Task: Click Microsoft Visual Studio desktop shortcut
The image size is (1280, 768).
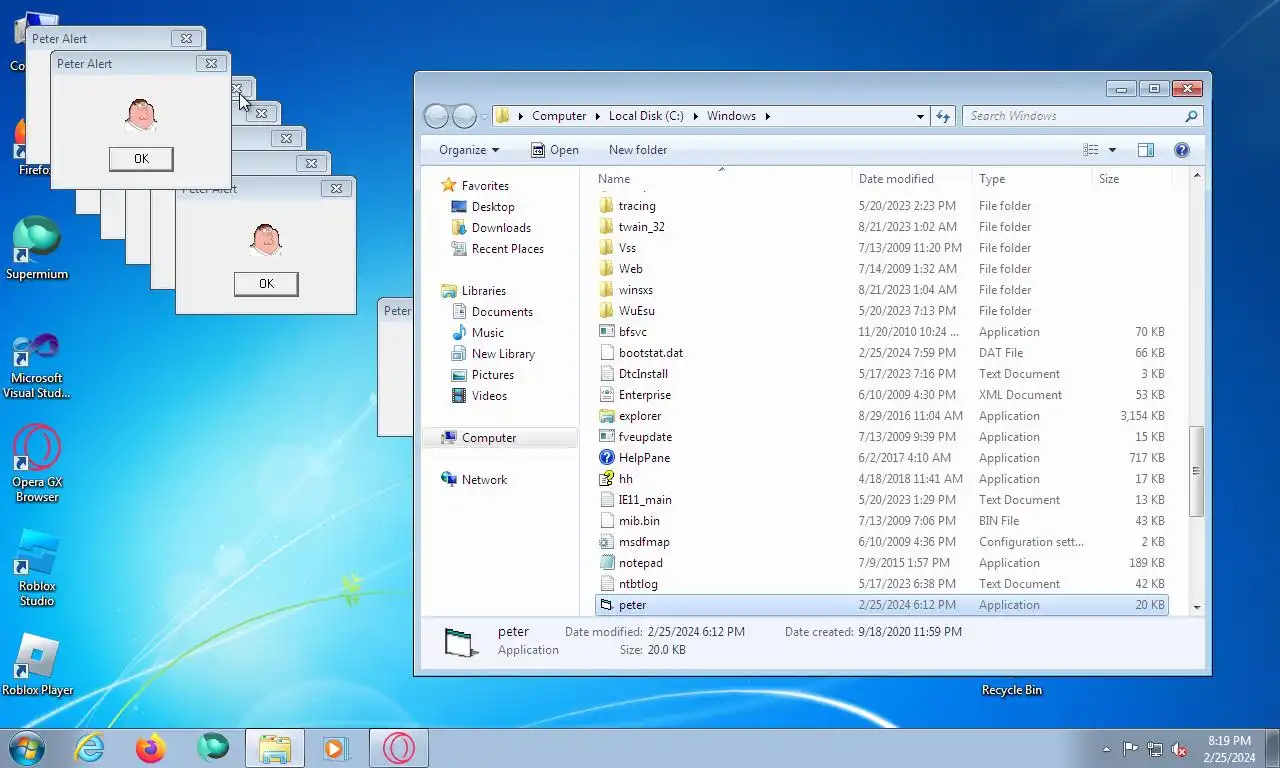Action: tap(37, 366)
